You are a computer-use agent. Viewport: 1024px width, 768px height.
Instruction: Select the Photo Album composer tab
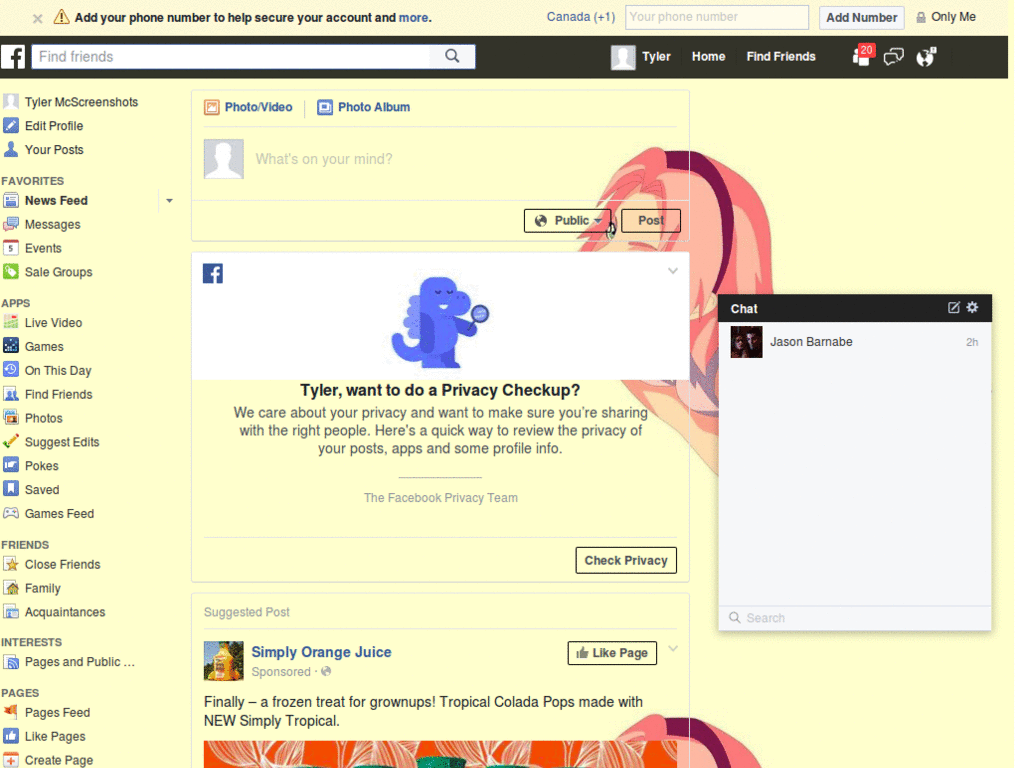click(363, 107)
